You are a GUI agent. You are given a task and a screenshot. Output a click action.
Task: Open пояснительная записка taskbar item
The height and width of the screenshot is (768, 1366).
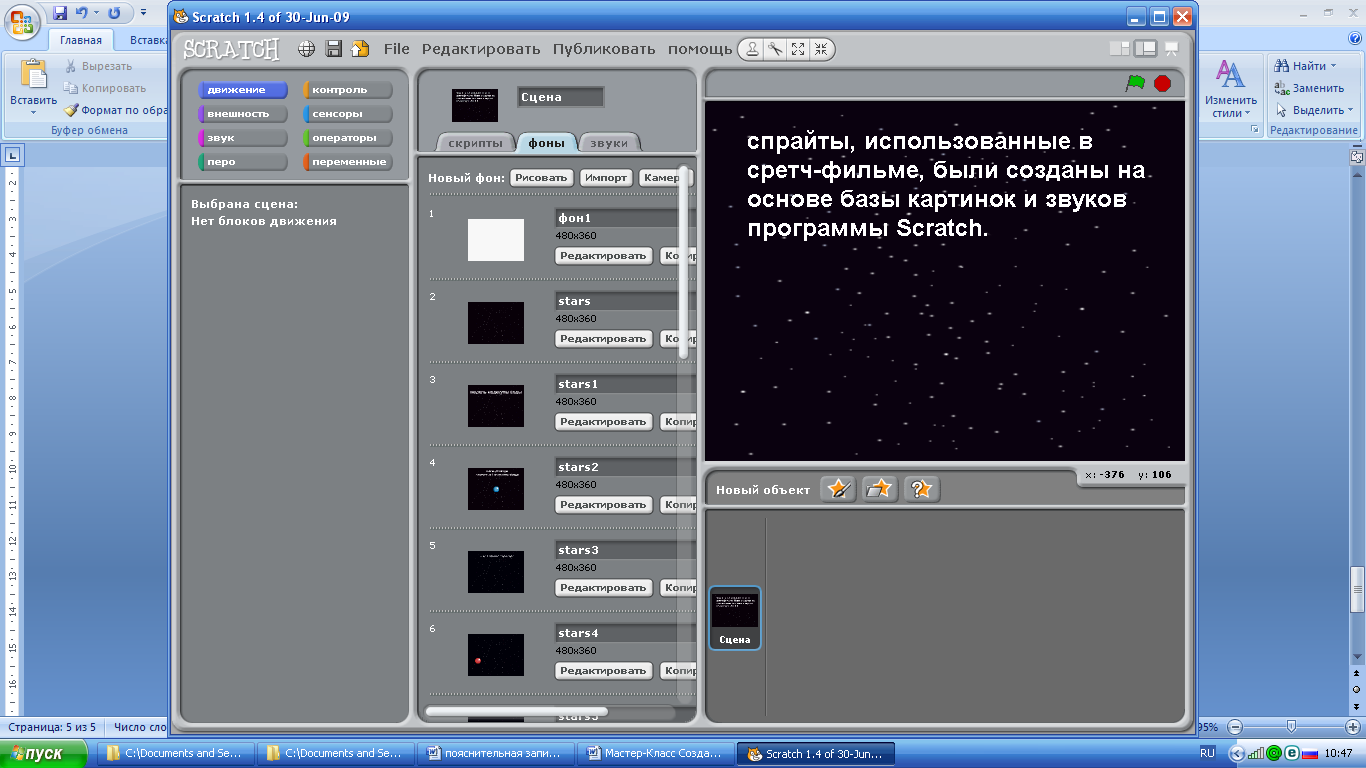pos(497,753)
